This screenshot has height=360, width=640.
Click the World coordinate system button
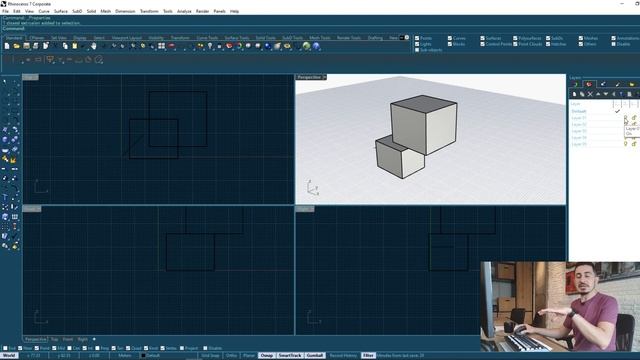(9, 356)
